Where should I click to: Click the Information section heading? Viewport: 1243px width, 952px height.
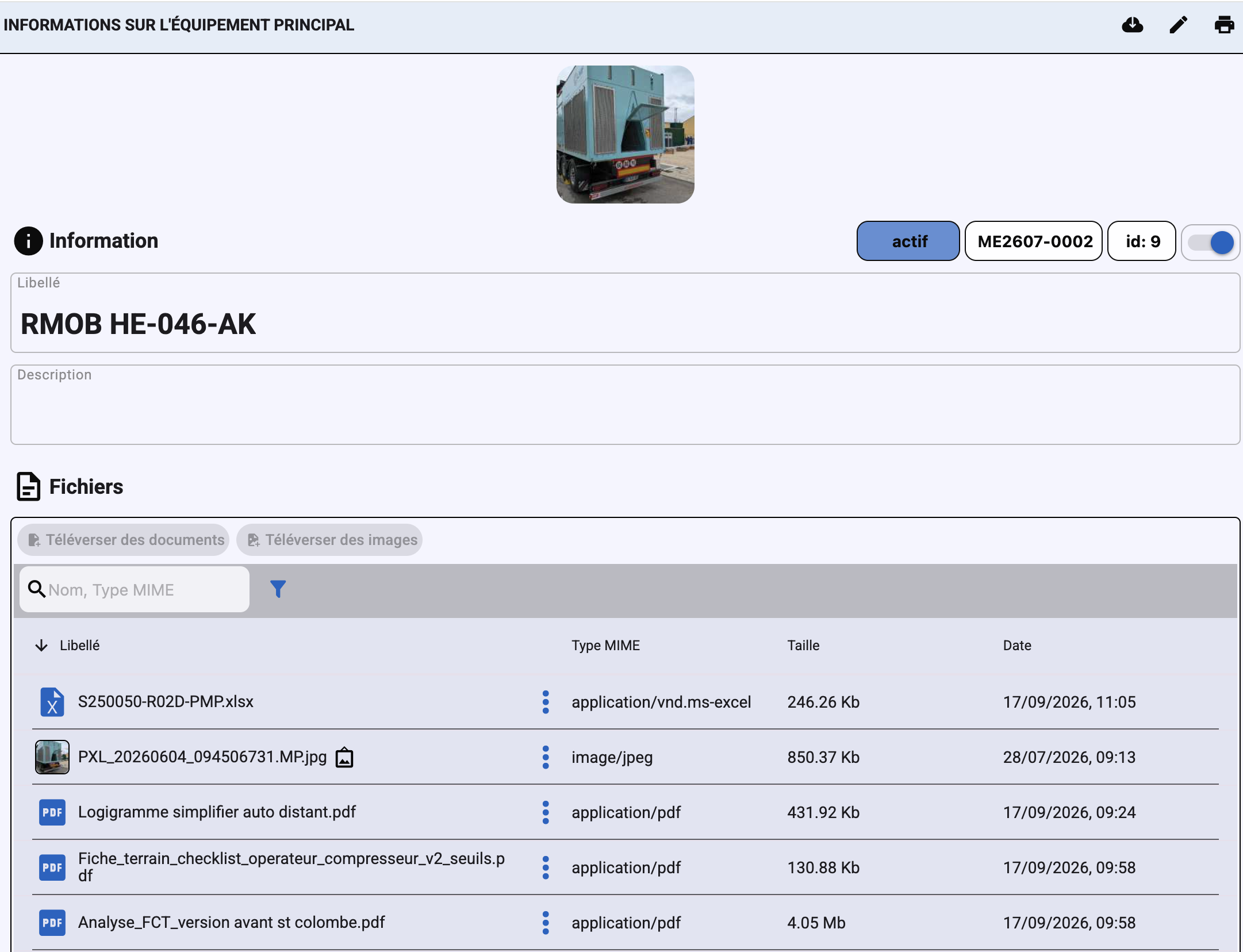[103, 241]
